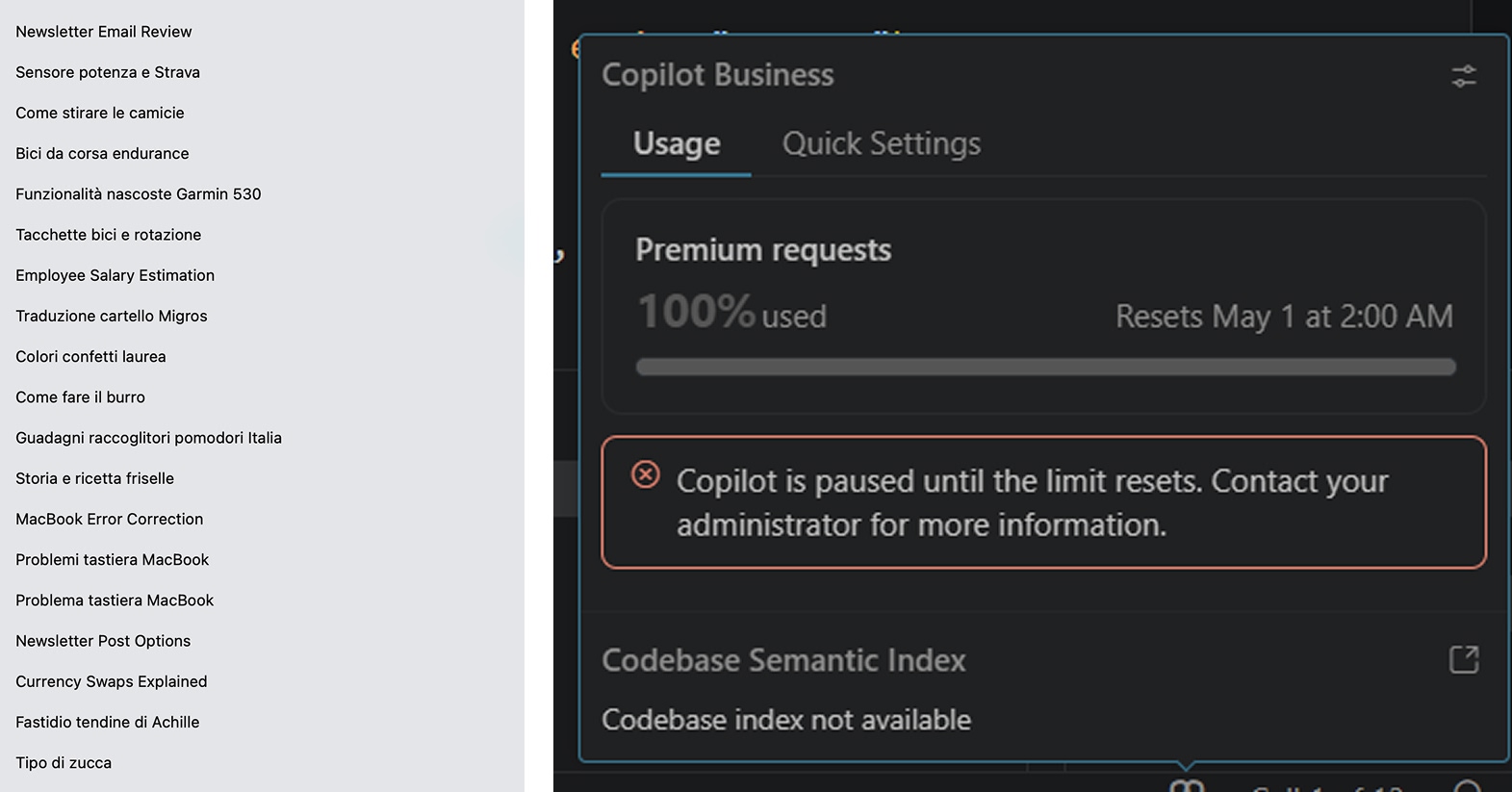Click the Premium requests usage bar

[1045, 367]
